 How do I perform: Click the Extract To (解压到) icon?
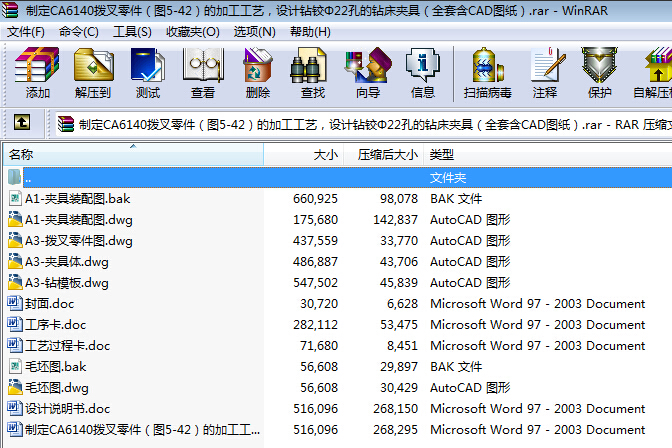[x=93, y=65]
